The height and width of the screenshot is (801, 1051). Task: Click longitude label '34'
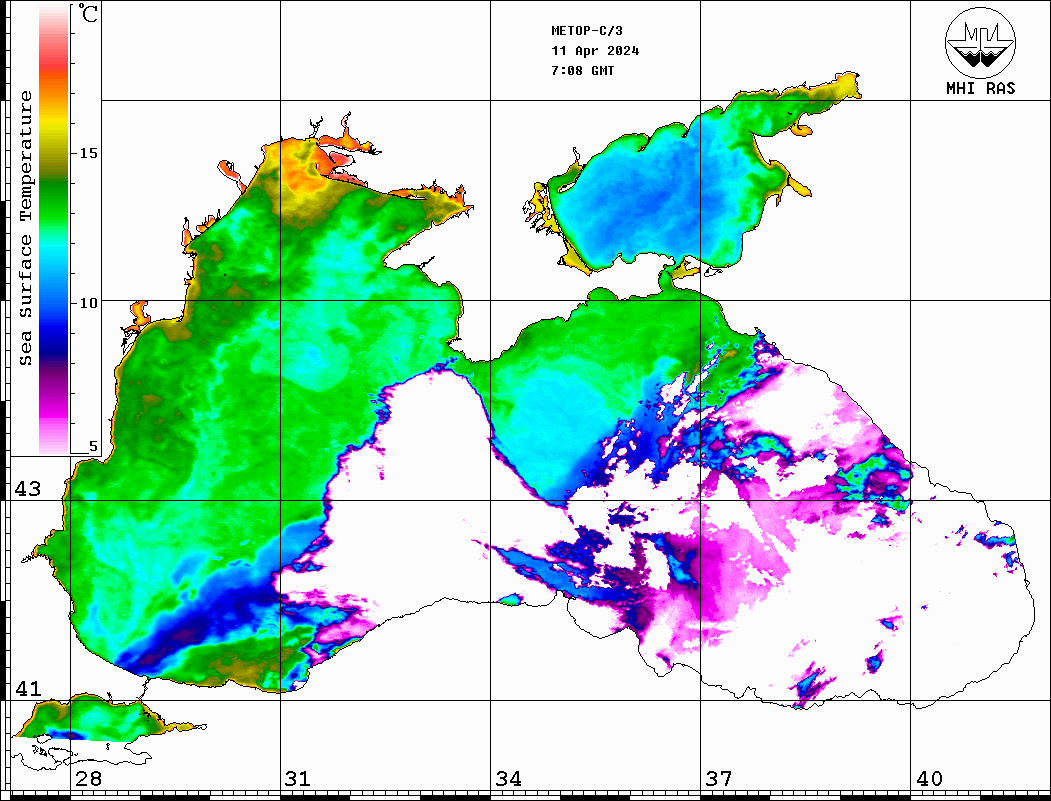509,778
